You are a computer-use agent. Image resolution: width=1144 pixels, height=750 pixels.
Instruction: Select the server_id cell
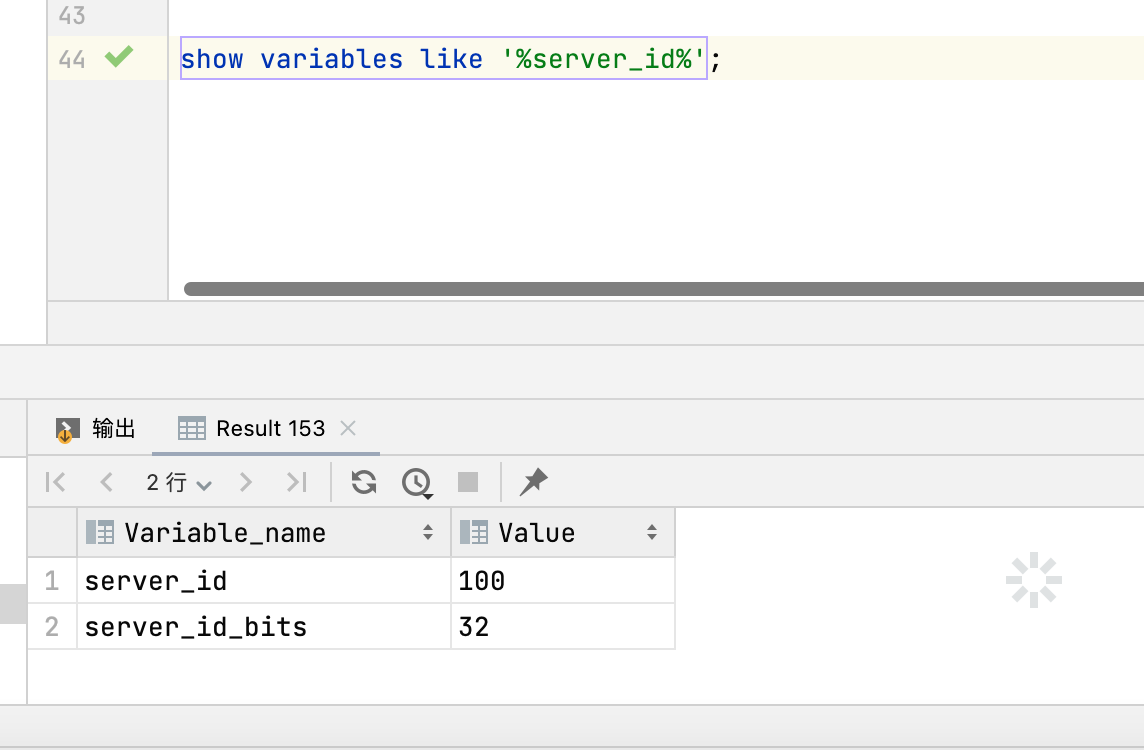(263, 581)
